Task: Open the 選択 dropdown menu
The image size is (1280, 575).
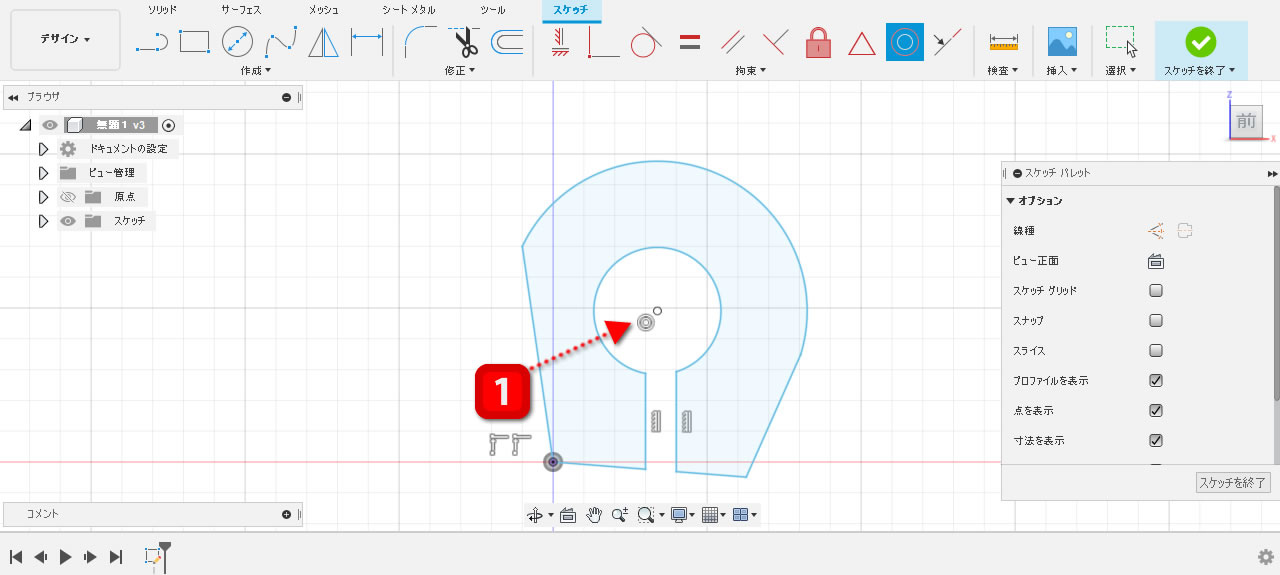Action: point(1121,70)
